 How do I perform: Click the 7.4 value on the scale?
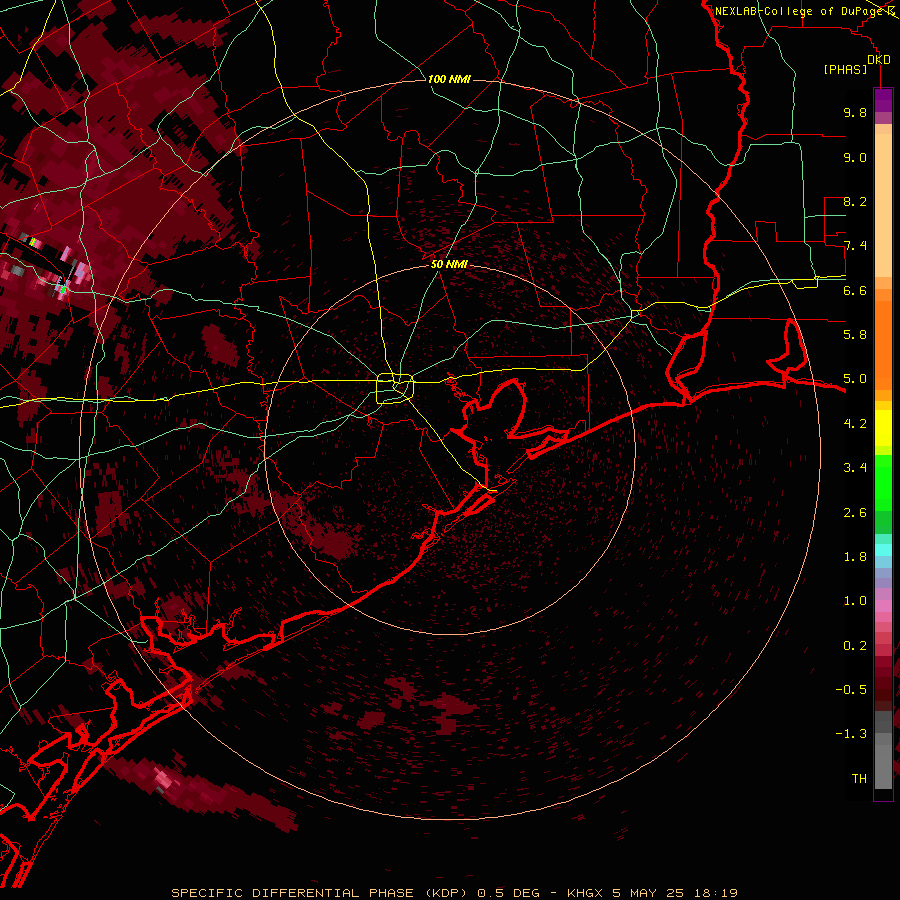[x=855, y=246]
